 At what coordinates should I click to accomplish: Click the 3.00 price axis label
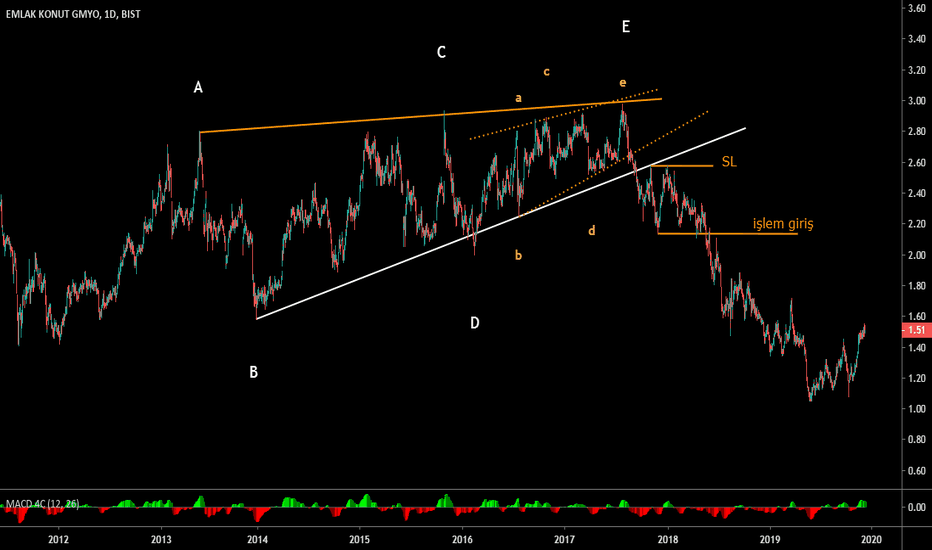[x=917, y=100]
